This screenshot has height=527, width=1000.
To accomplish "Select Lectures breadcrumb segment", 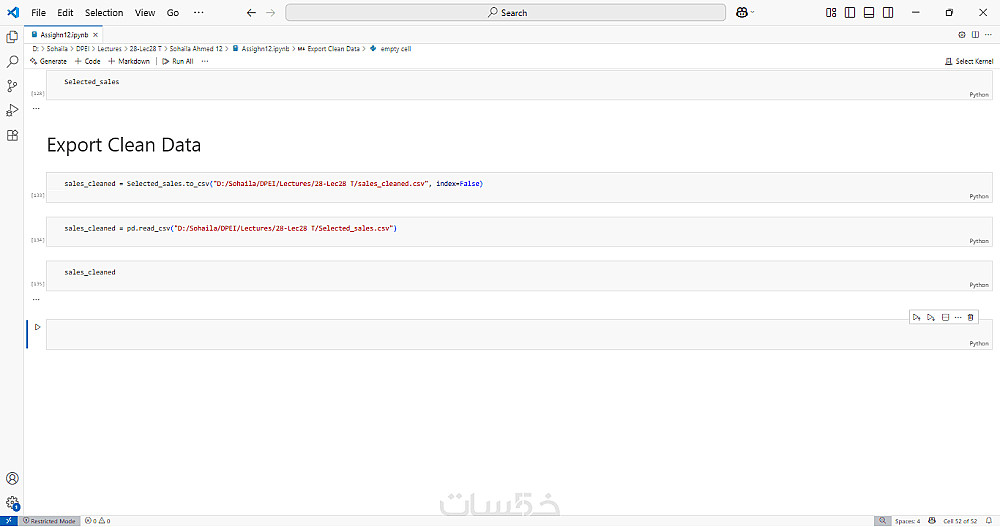I will (109, 48).
